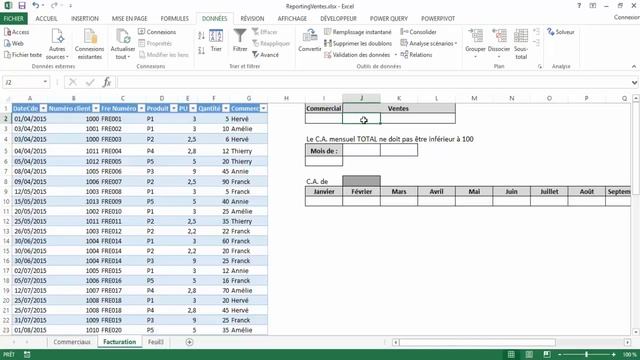
Task: Open Help question mark icon
Action: coord(579,6)
